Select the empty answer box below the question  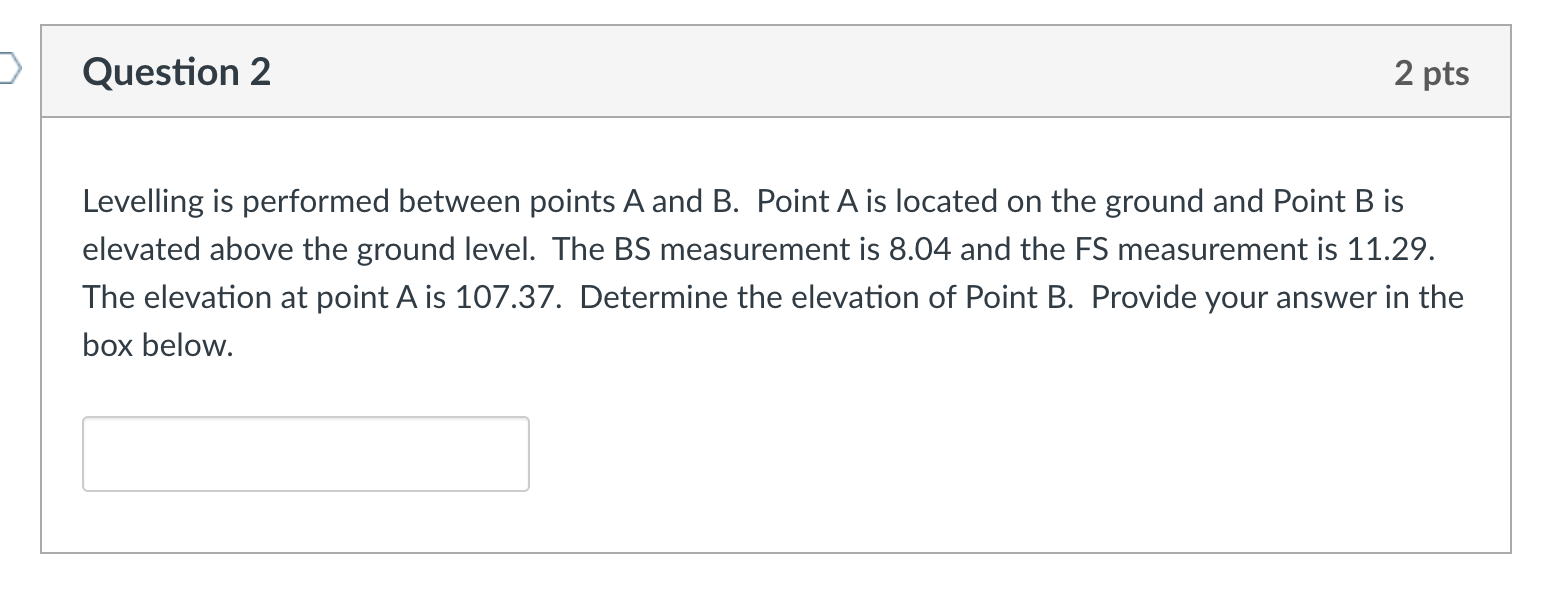coord(305,453)
